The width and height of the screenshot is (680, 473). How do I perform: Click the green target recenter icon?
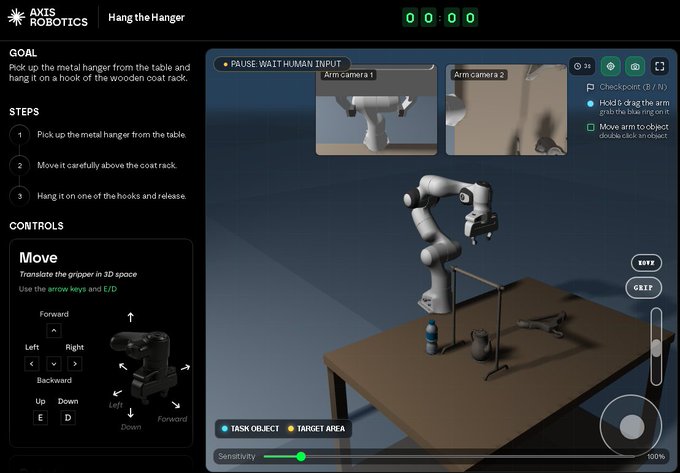tap(610, 66)
